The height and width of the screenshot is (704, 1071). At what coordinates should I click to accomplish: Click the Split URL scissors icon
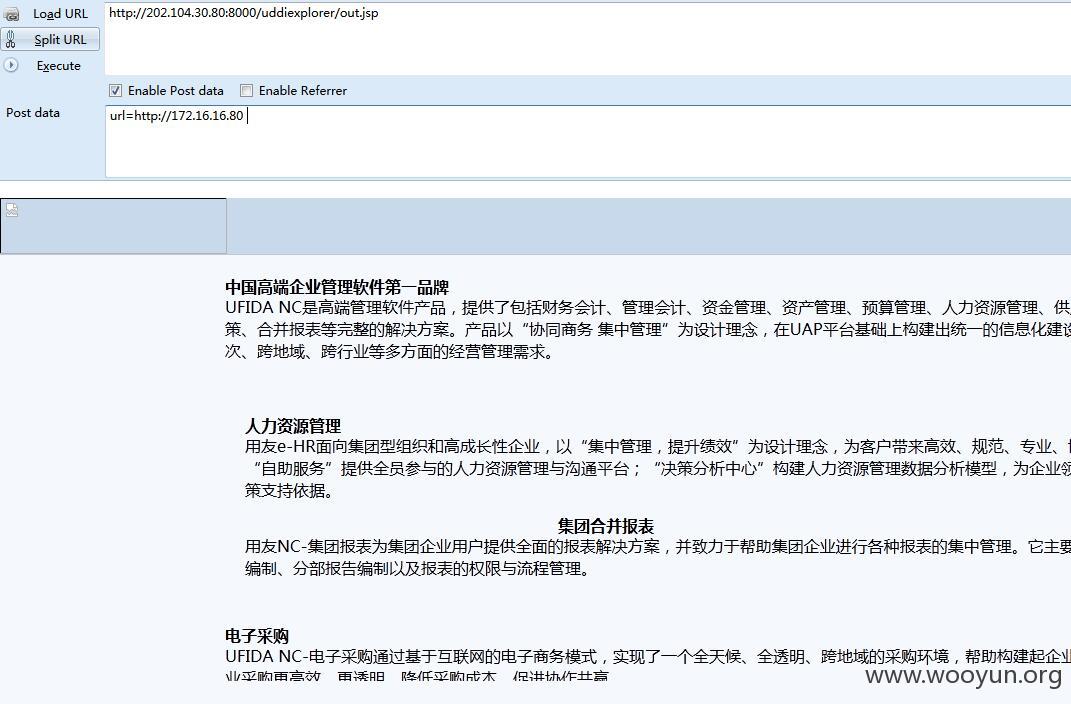10,40
